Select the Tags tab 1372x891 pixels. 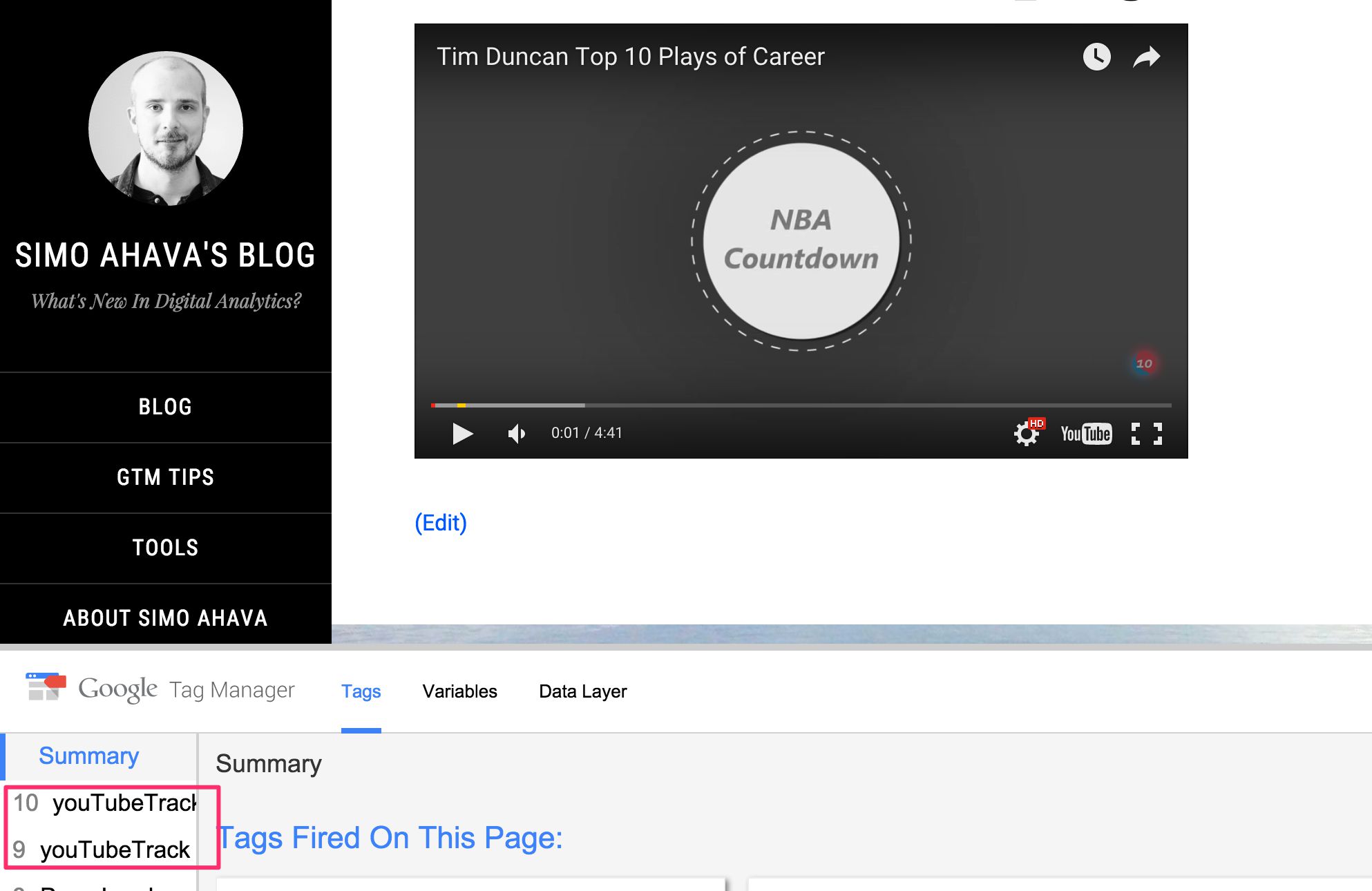click(361, 691)
